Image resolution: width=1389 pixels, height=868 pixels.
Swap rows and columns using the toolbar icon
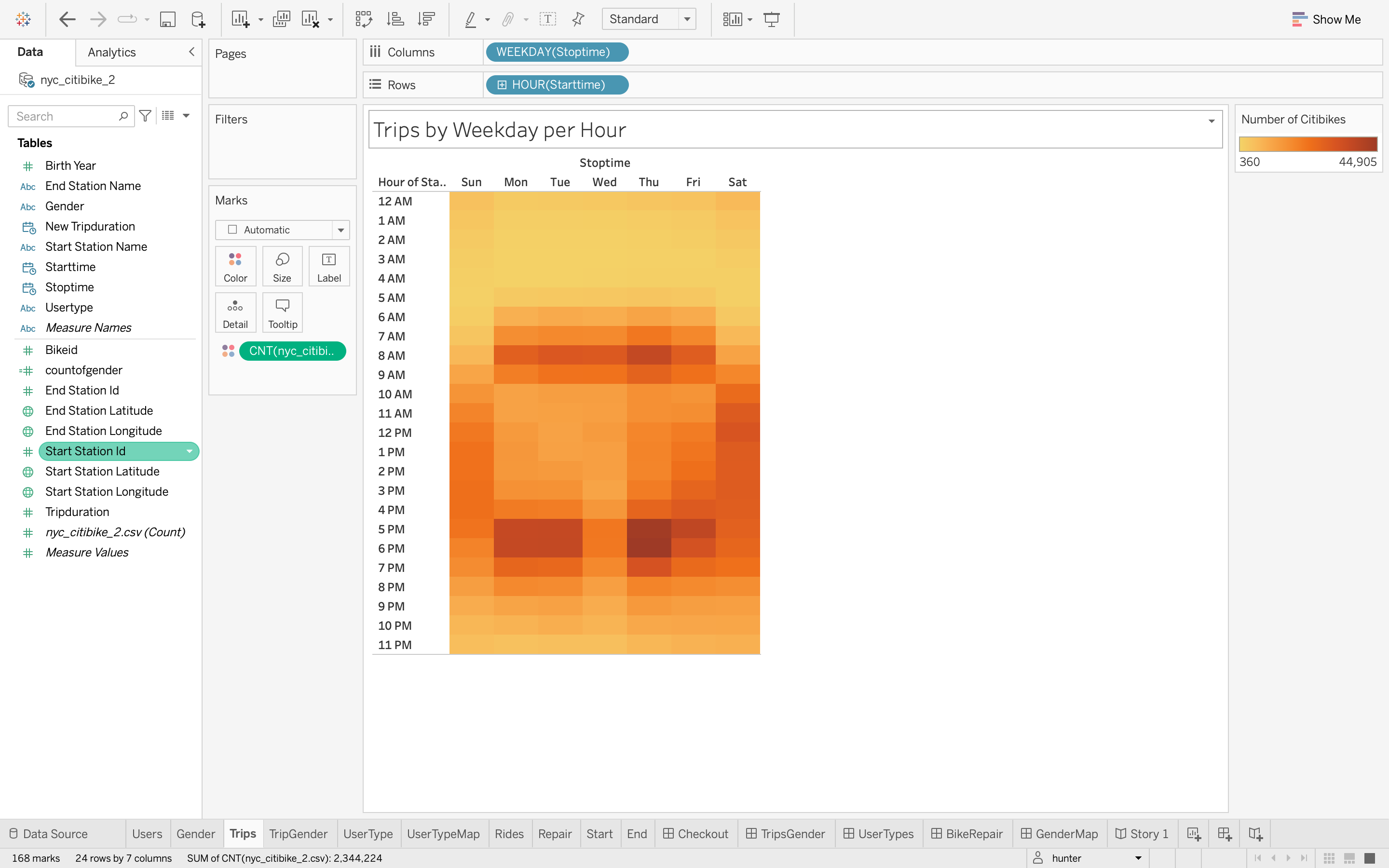coord(364,19)
